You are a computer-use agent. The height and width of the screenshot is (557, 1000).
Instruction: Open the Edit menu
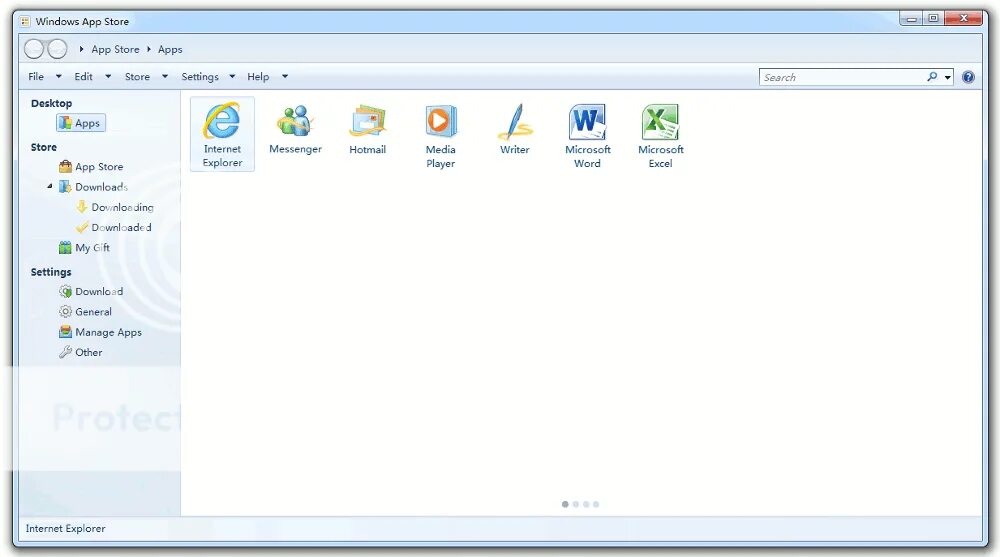84,77
